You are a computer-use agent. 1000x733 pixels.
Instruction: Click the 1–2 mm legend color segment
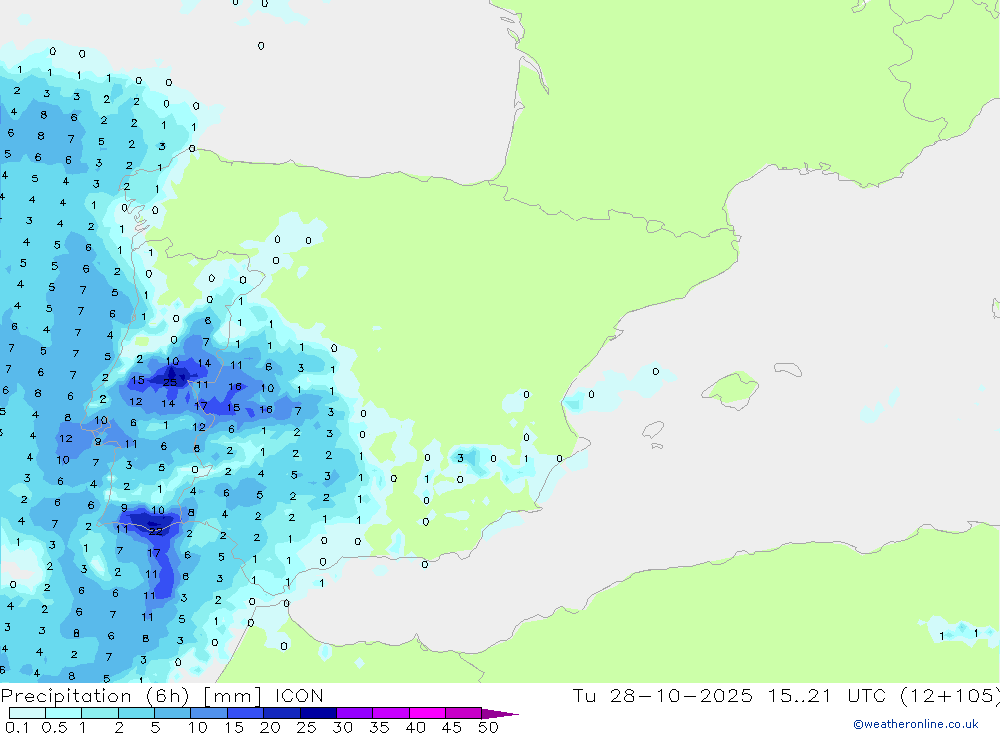click(100, 713)
